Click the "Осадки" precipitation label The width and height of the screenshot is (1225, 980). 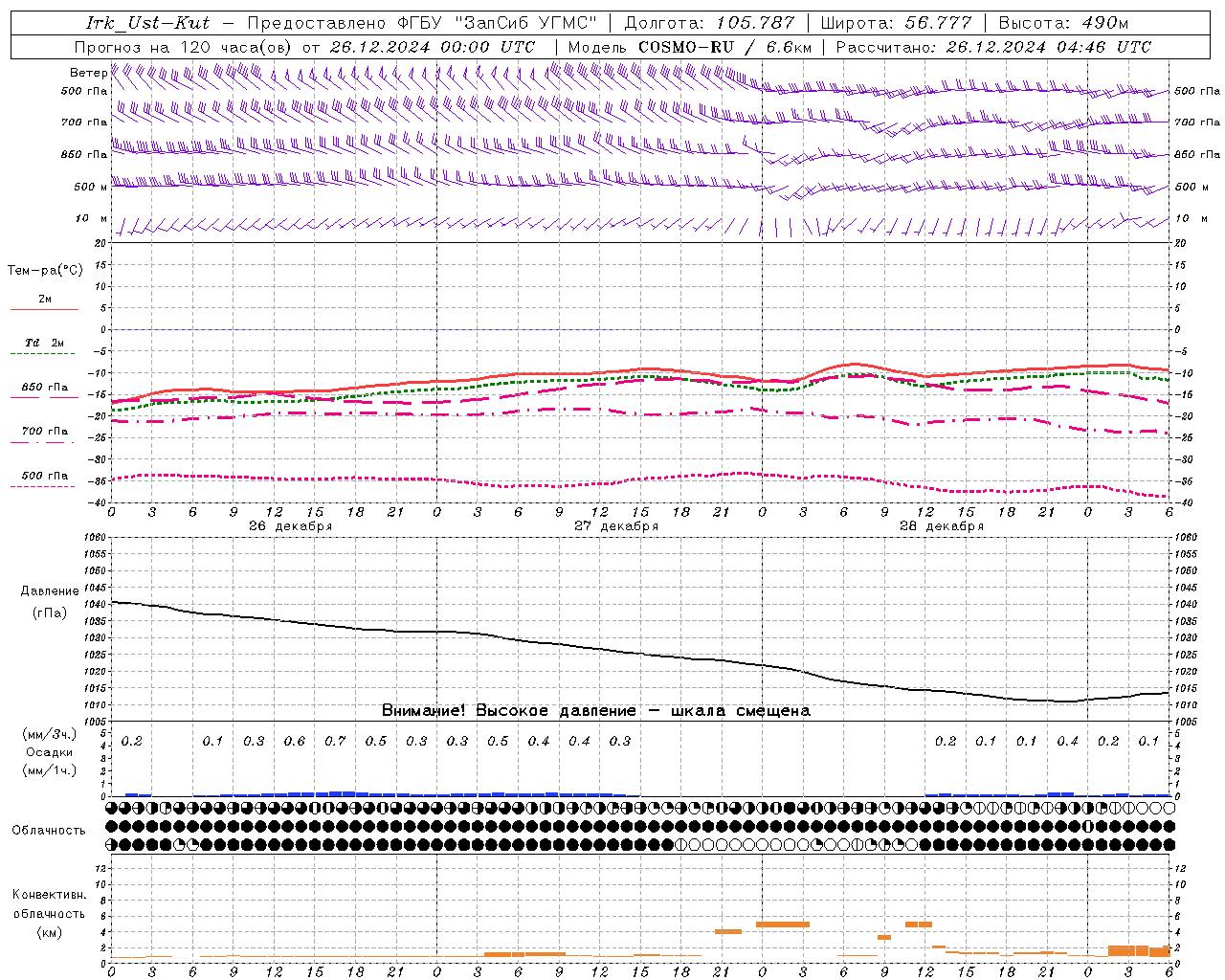50,753
